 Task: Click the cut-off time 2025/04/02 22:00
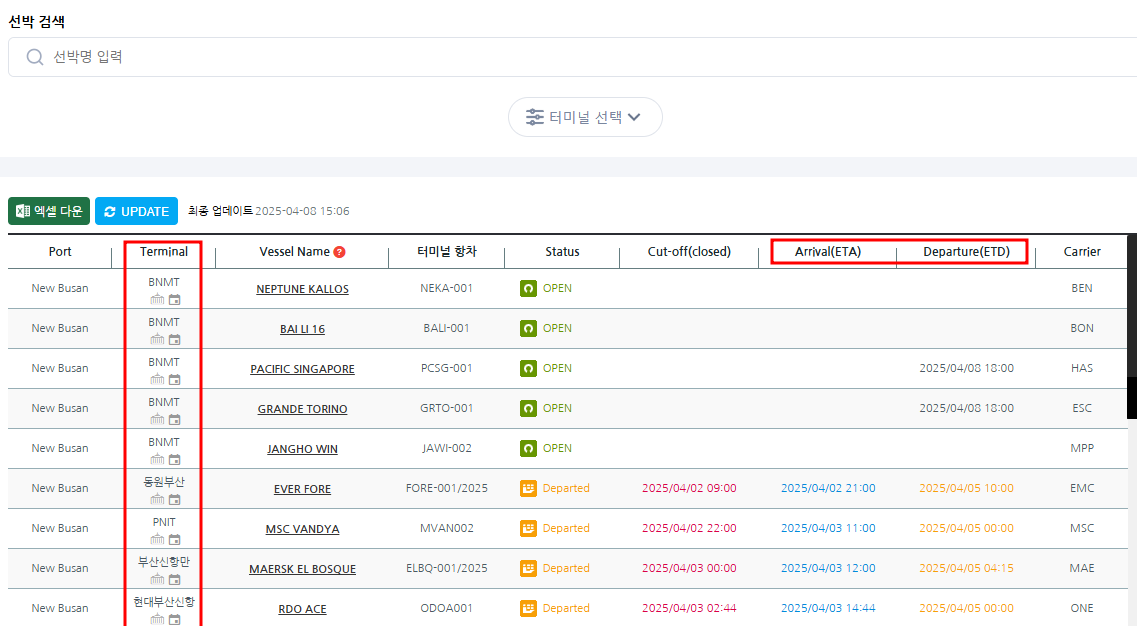689,528
